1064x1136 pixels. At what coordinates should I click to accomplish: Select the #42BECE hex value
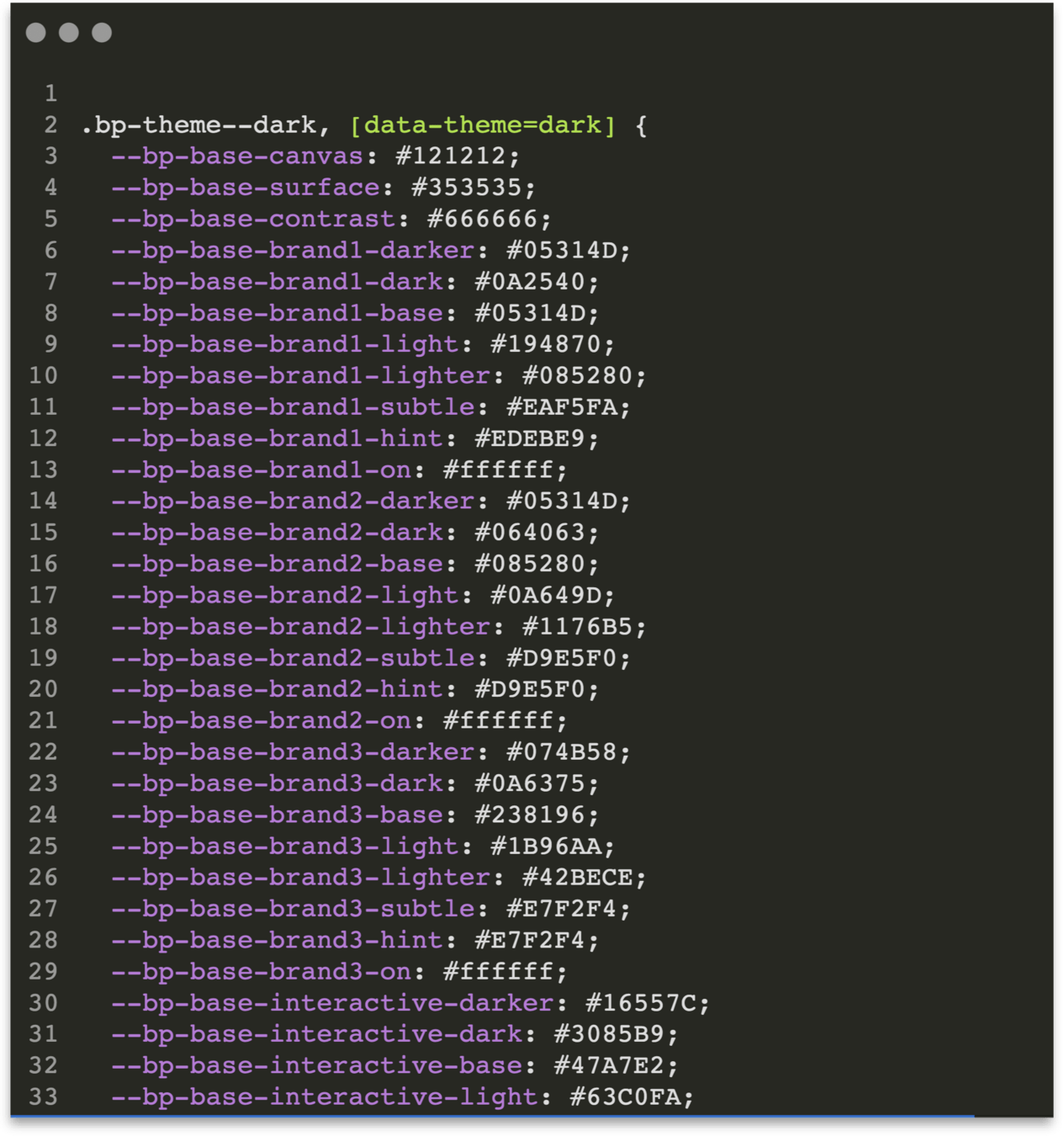[577, 878]
